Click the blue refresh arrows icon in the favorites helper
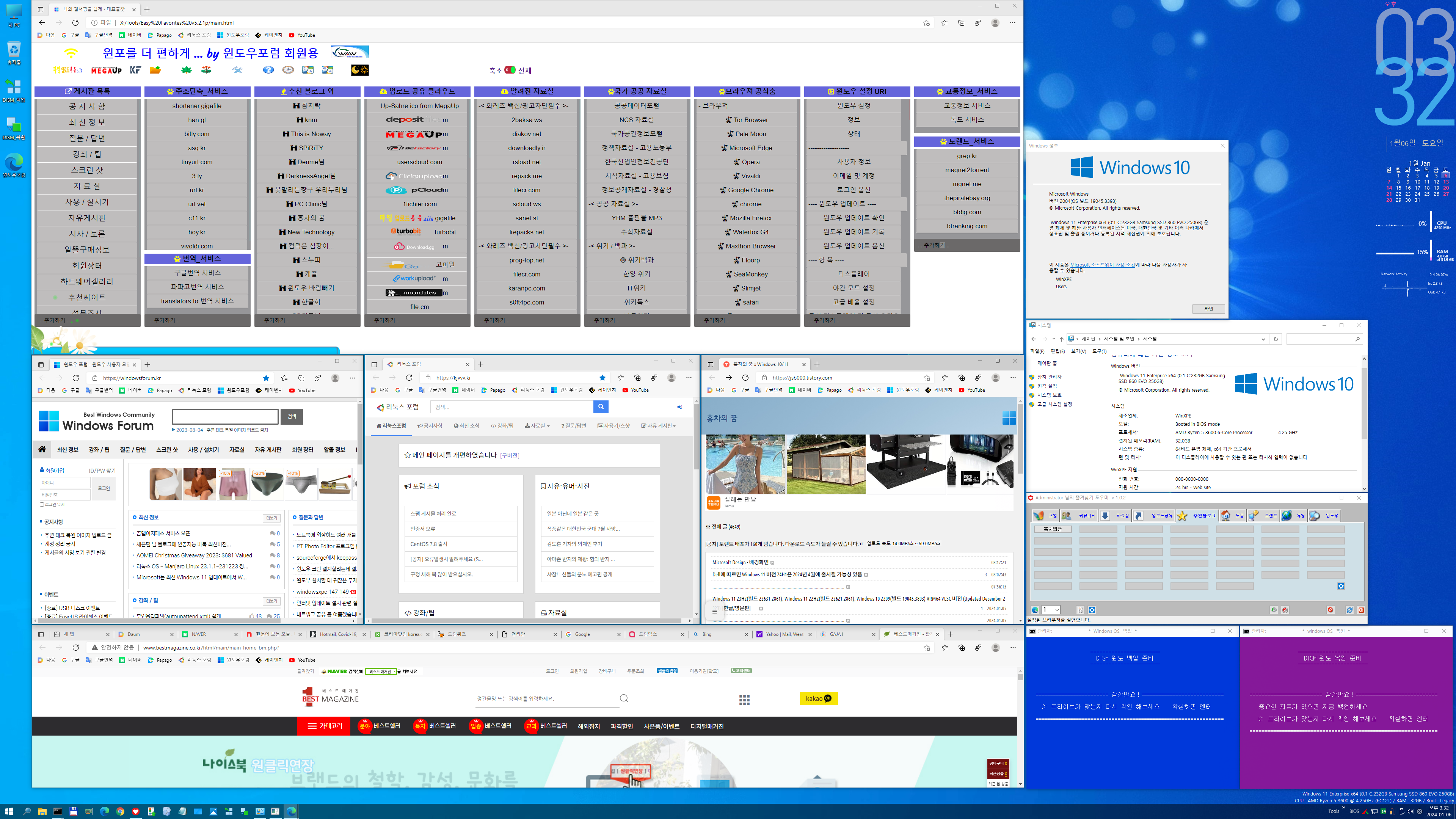The image size is (1456, 819). (x=1350, y=610)
